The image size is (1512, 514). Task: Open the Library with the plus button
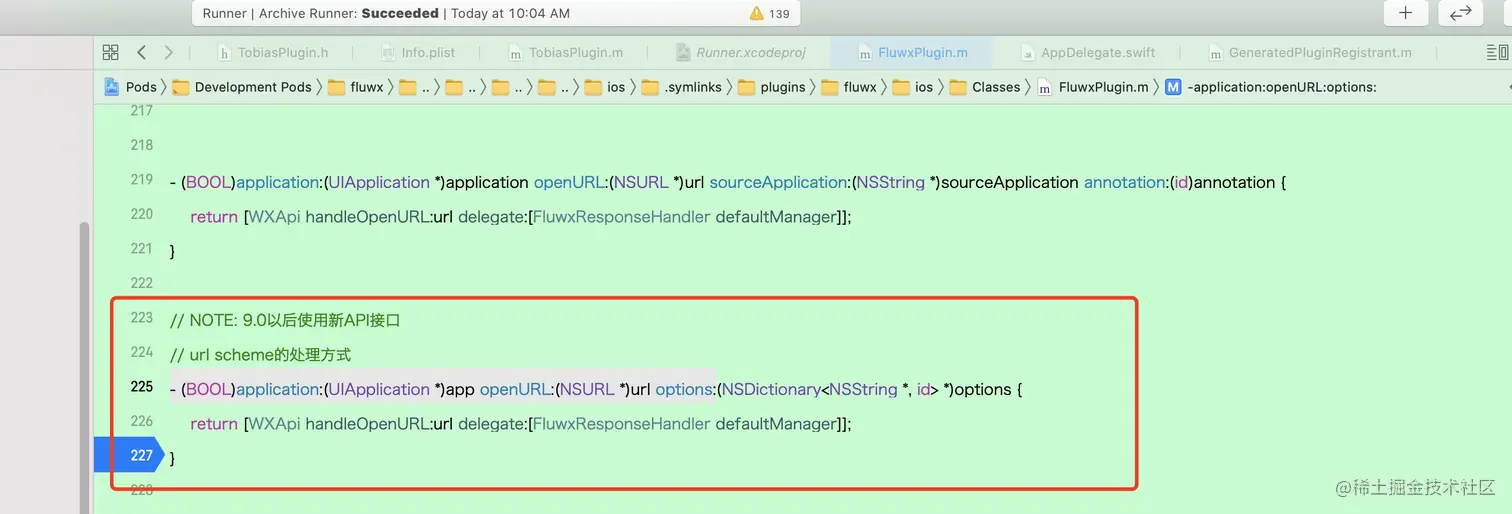tap(1405, 13)
